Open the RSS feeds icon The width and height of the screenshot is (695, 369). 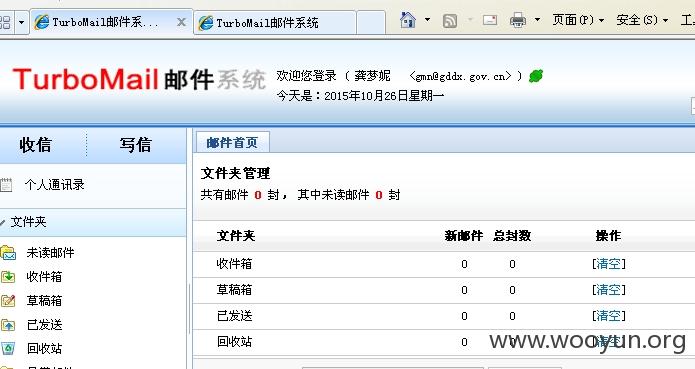(450, 21)
